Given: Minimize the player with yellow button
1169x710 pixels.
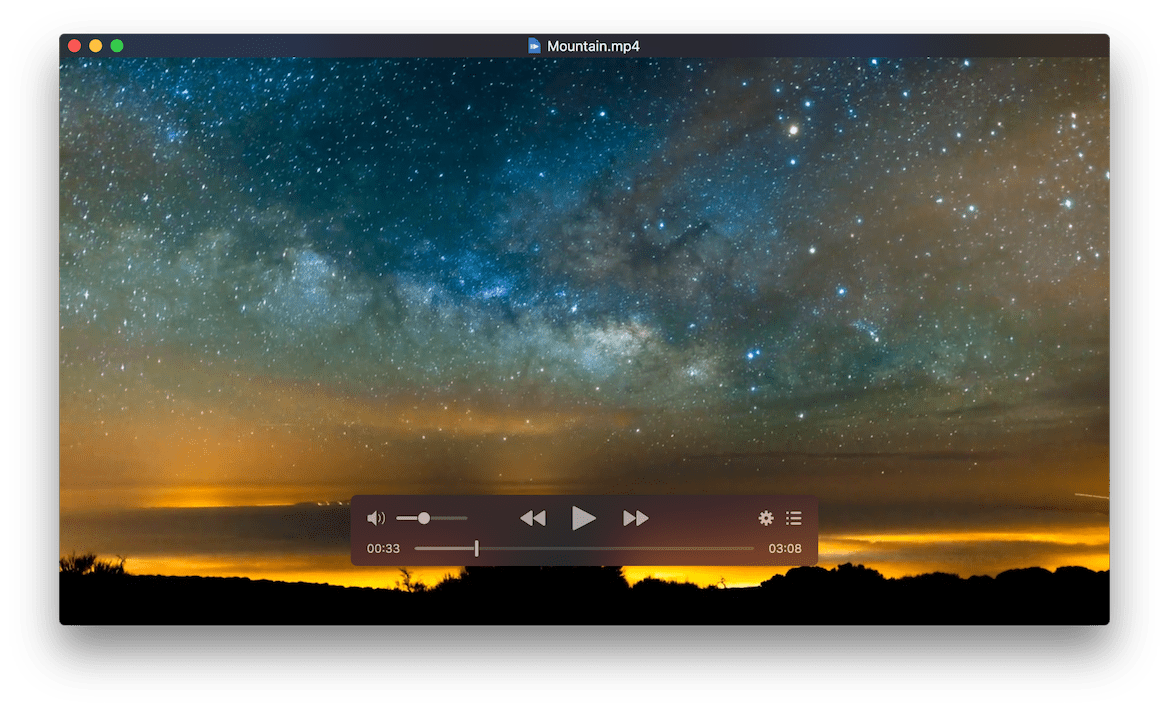Looking at the screenshot, I should pos(95,45).
